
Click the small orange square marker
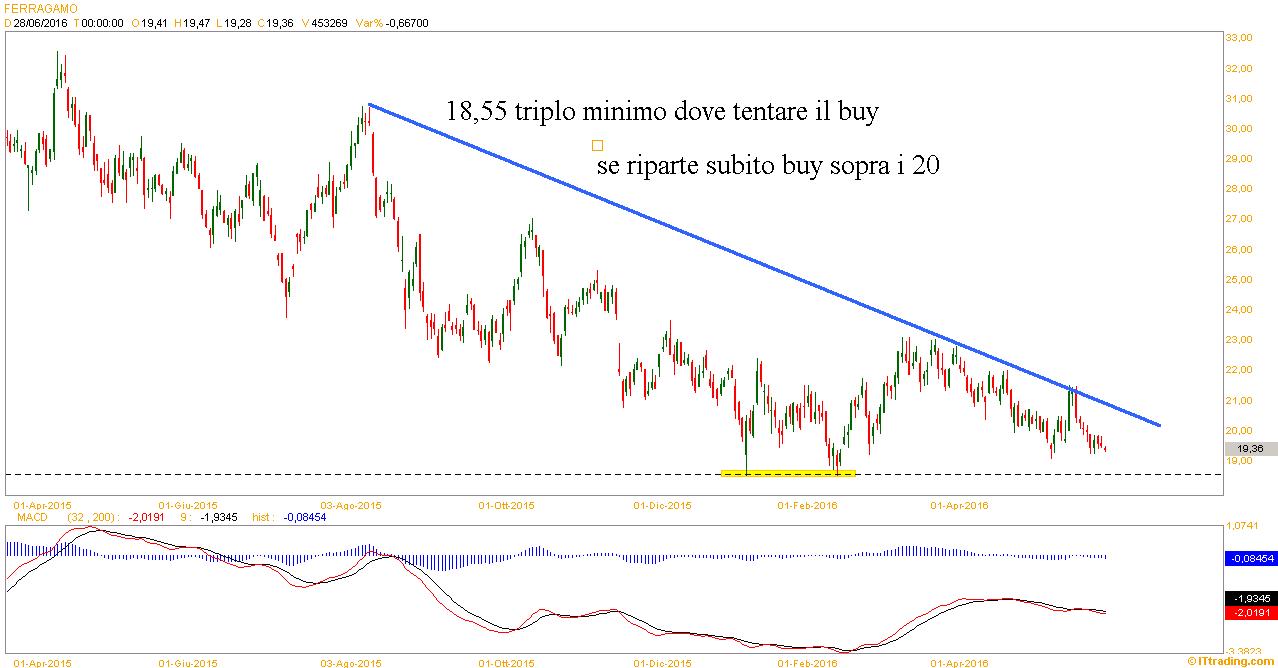click(598, 145)
